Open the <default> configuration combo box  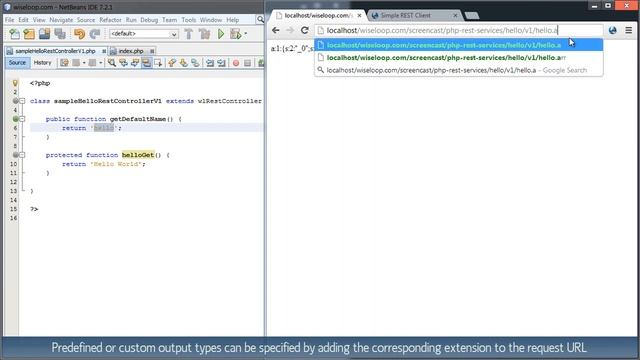144,34
